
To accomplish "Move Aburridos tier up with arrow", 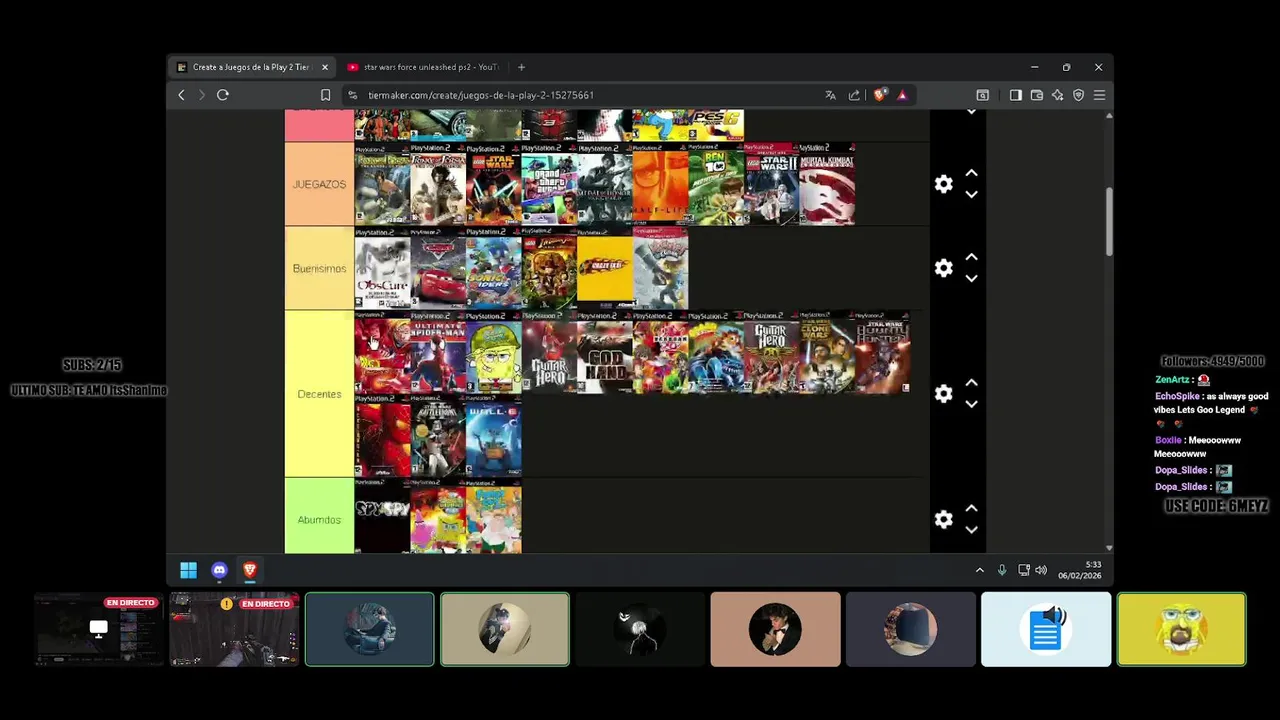I will click(971, 509).
